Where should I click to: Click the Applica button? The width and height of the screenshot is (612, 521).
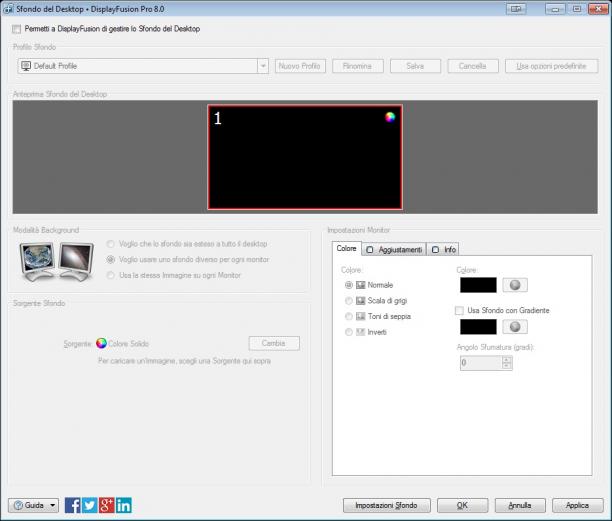[578, 505]
